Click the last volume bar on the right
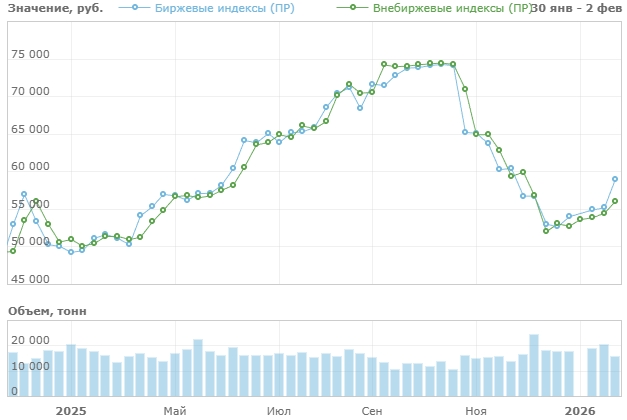 [615, 376]
